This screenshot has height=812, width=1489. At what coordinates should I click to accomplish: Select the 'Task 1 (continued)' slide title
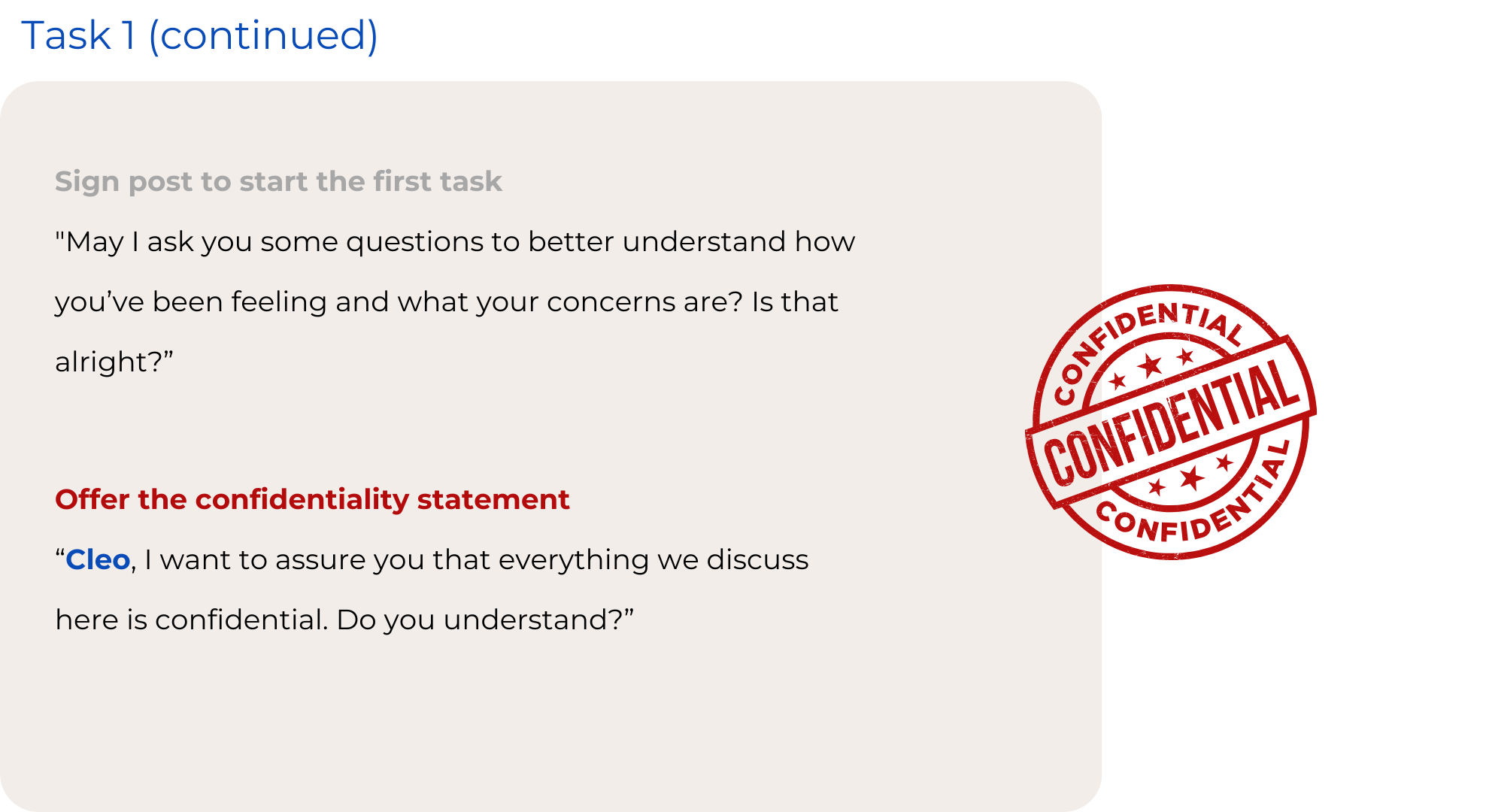pos(199,35)
